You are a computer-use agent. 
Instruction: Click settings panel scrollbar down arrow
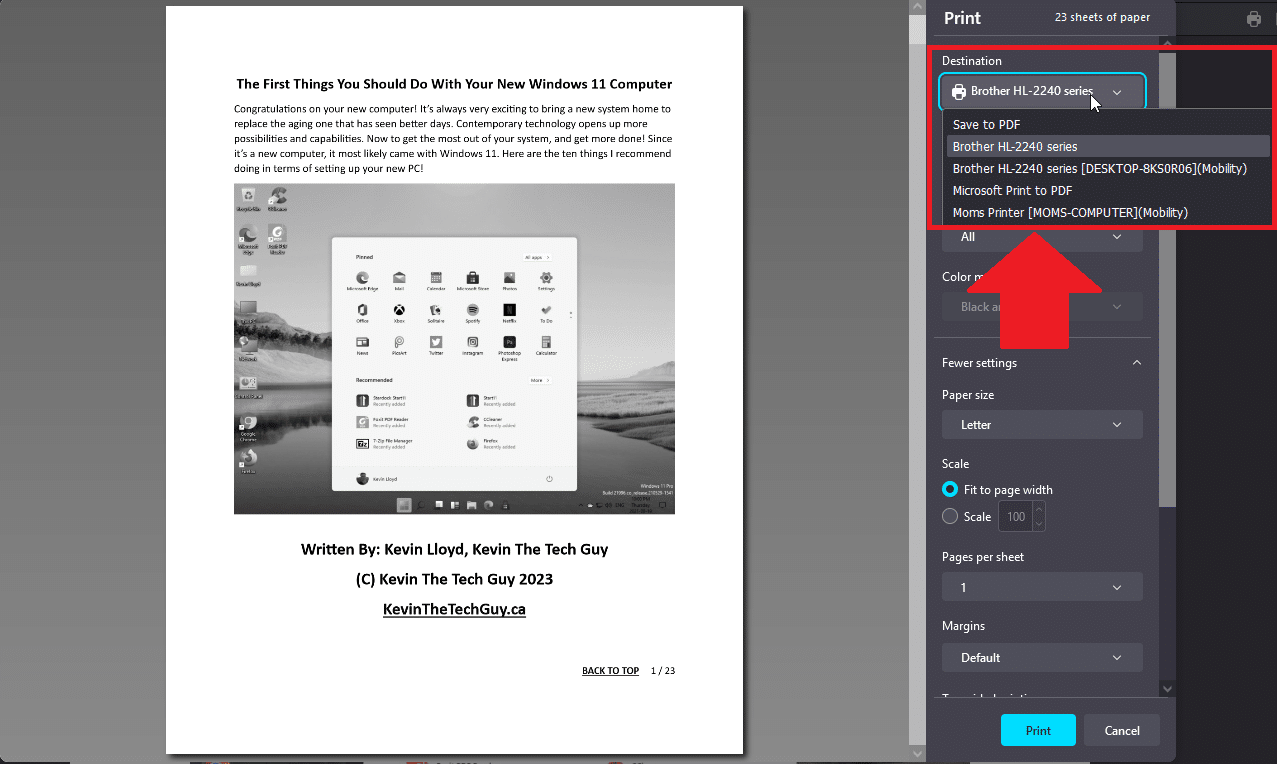[1167, 688]
